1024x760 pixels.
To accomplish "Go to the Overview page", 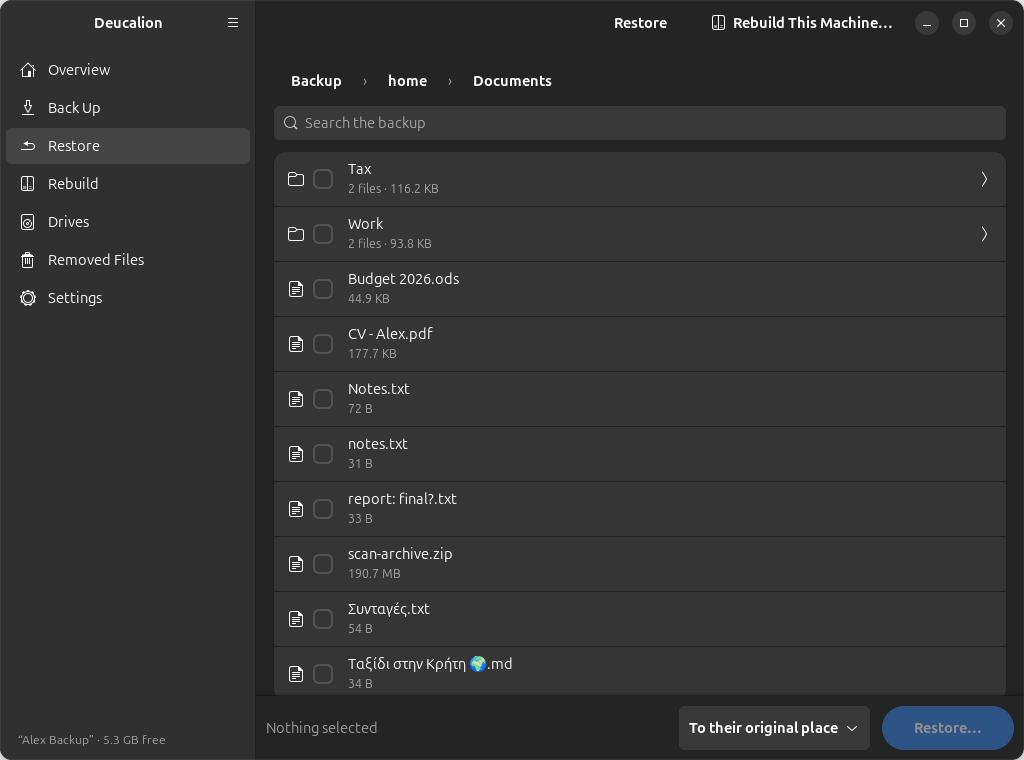I will (x=128, y=70).
